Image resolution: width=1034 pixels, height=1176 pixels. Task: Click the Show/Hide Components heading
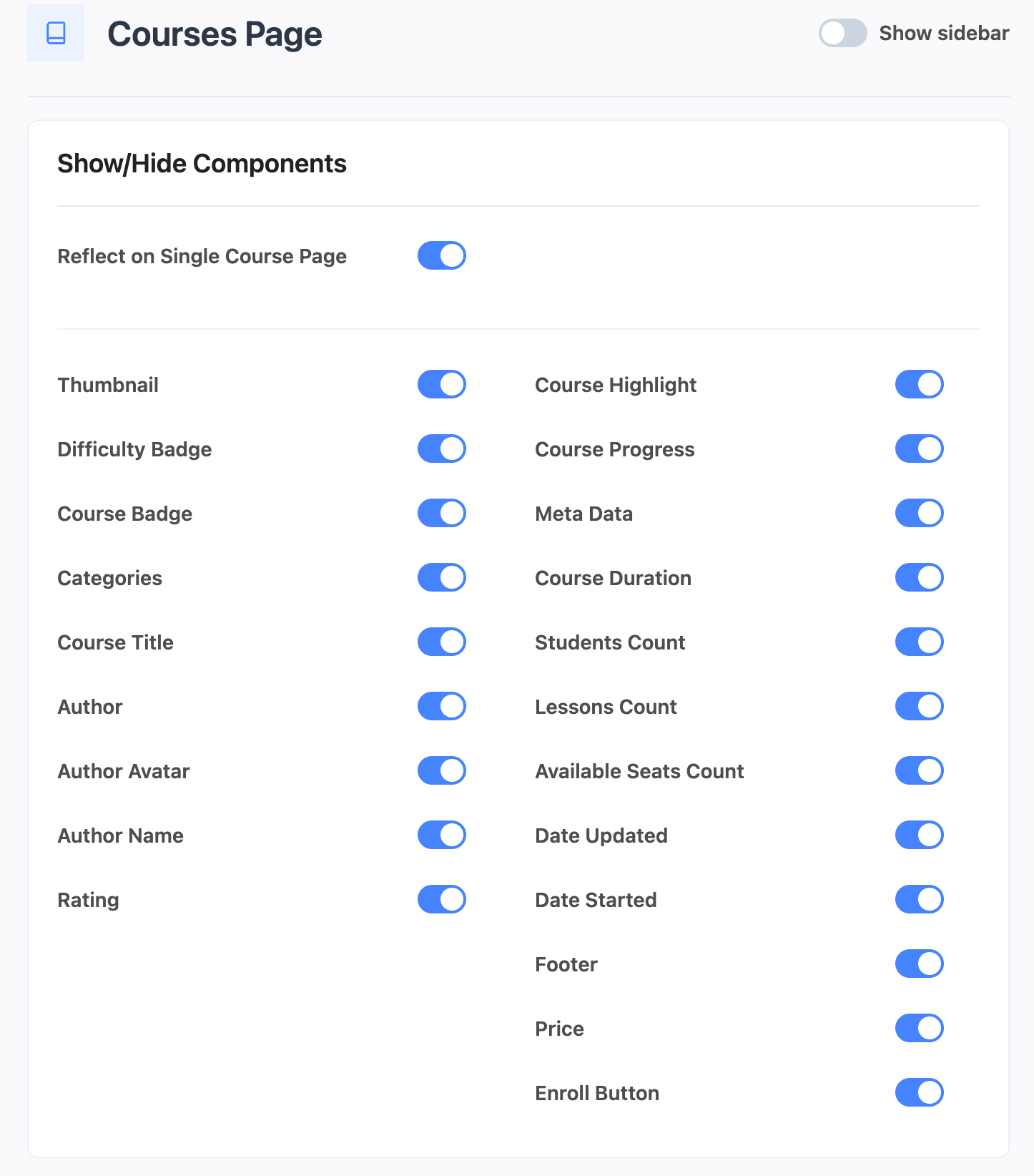202,164
